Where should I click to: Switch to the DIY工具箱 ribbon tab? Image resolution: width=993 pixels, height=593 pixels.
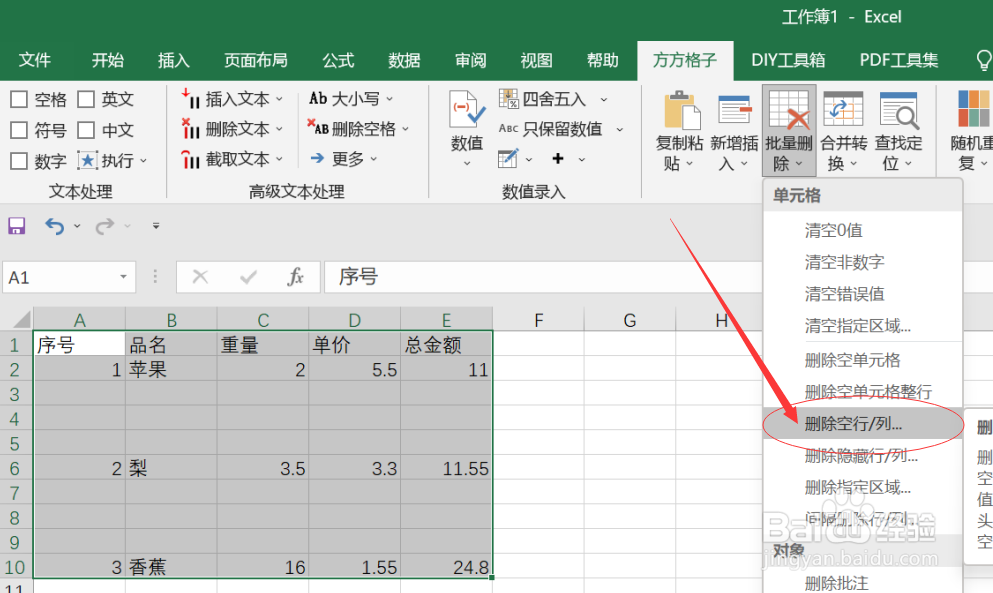(x=788, y=60)
